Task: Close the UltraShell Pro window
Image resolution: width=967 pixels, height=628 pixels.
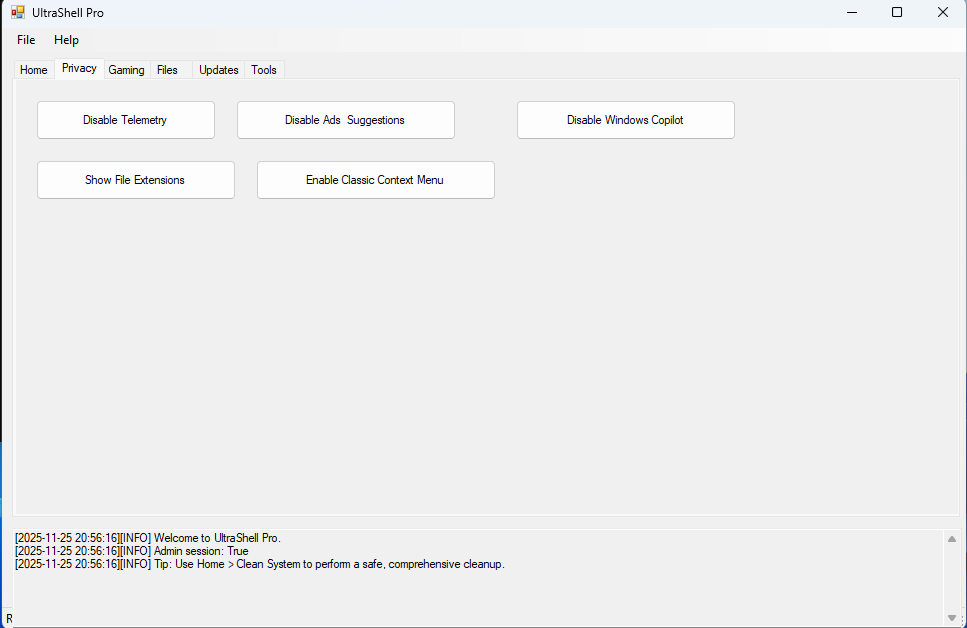Action: (x=943, y=12)
